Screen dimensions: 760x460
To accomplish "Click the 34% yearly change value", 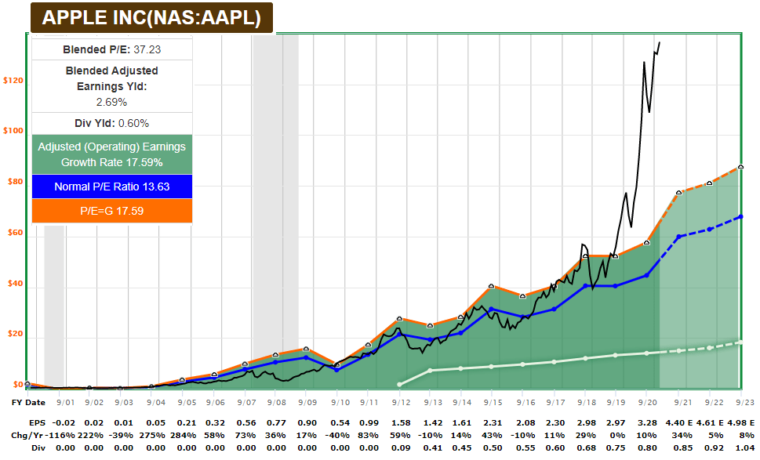I will click(x=682, y=435).
